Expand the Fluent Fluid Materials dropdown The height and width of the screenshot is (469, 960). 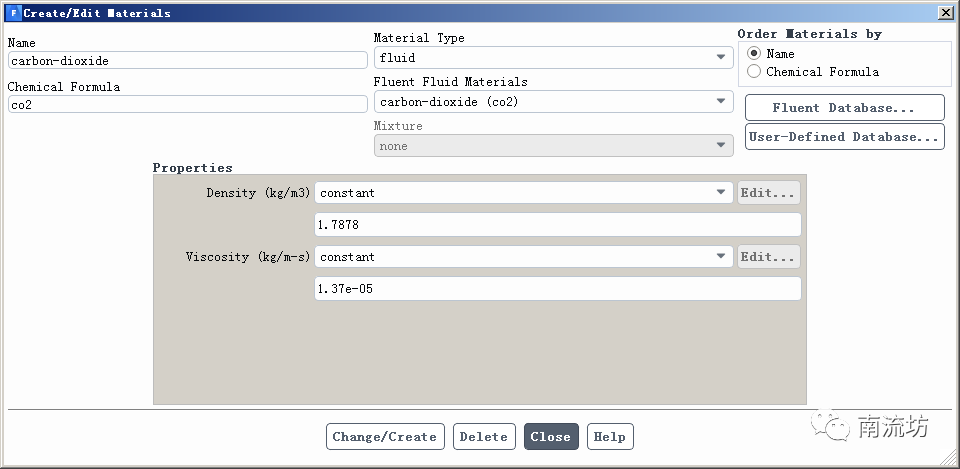pos(553,101)
